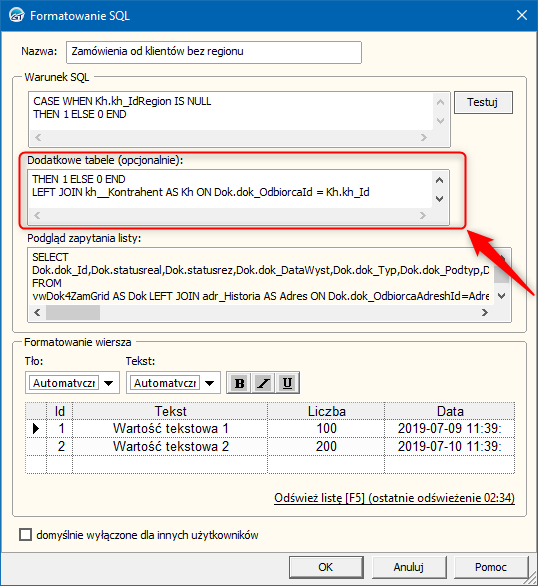Enable 'domyślnie wyłączone dla innych użytkowników' checkbox
538x586 pixels.
(25, 534)
